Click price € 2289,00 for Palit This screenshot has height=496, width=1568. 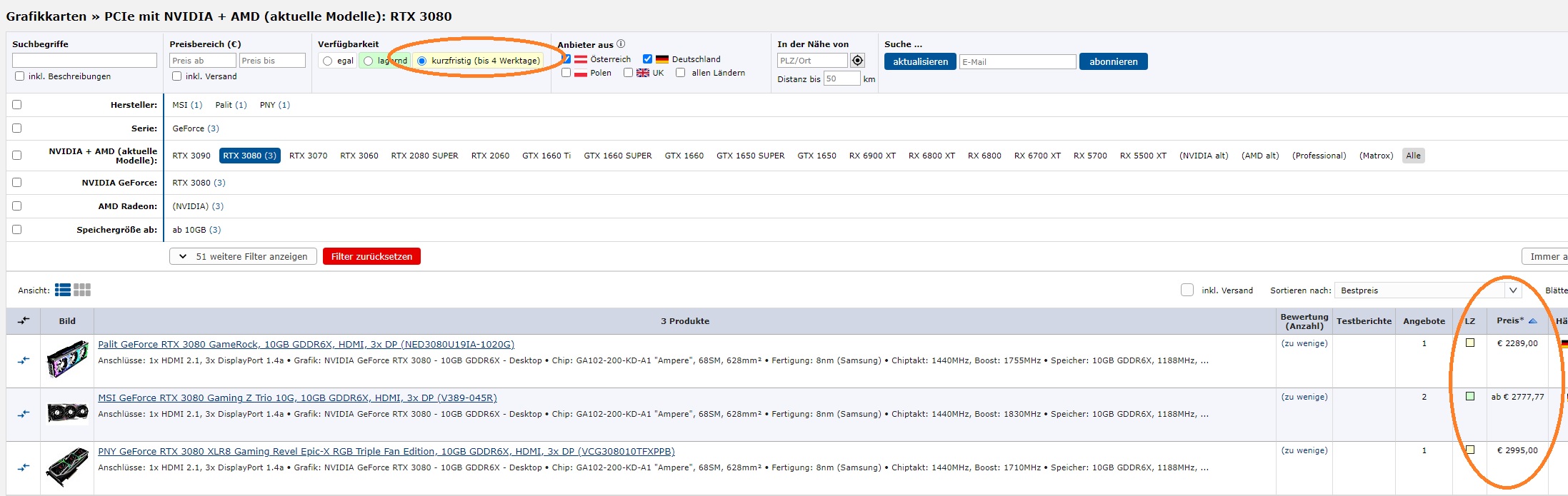pyautogui.click(x=1517, y=343)
